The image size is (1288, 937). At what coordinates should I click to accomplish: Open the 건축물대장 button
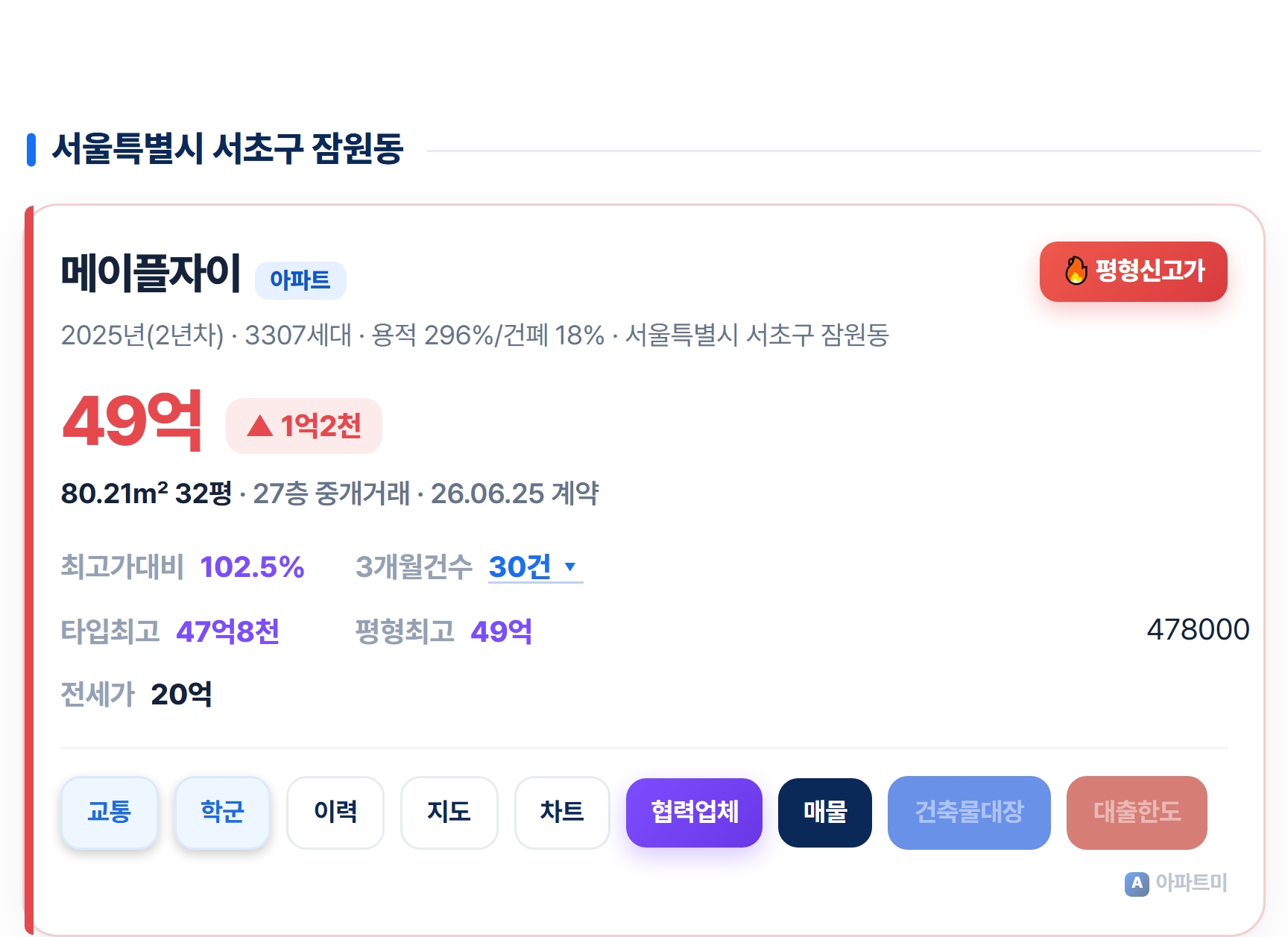[x=969, y=812]
